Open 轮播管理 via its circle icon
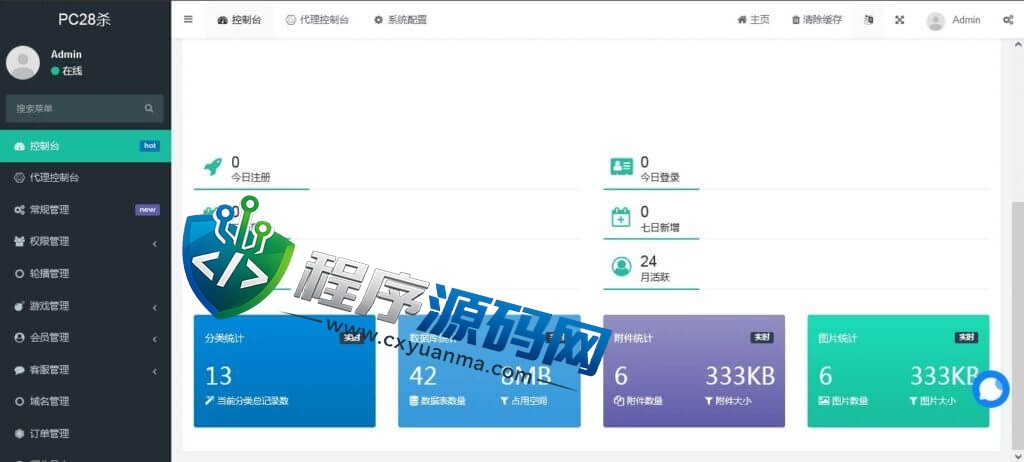The image size is (1024, 462). coord(20,274)
